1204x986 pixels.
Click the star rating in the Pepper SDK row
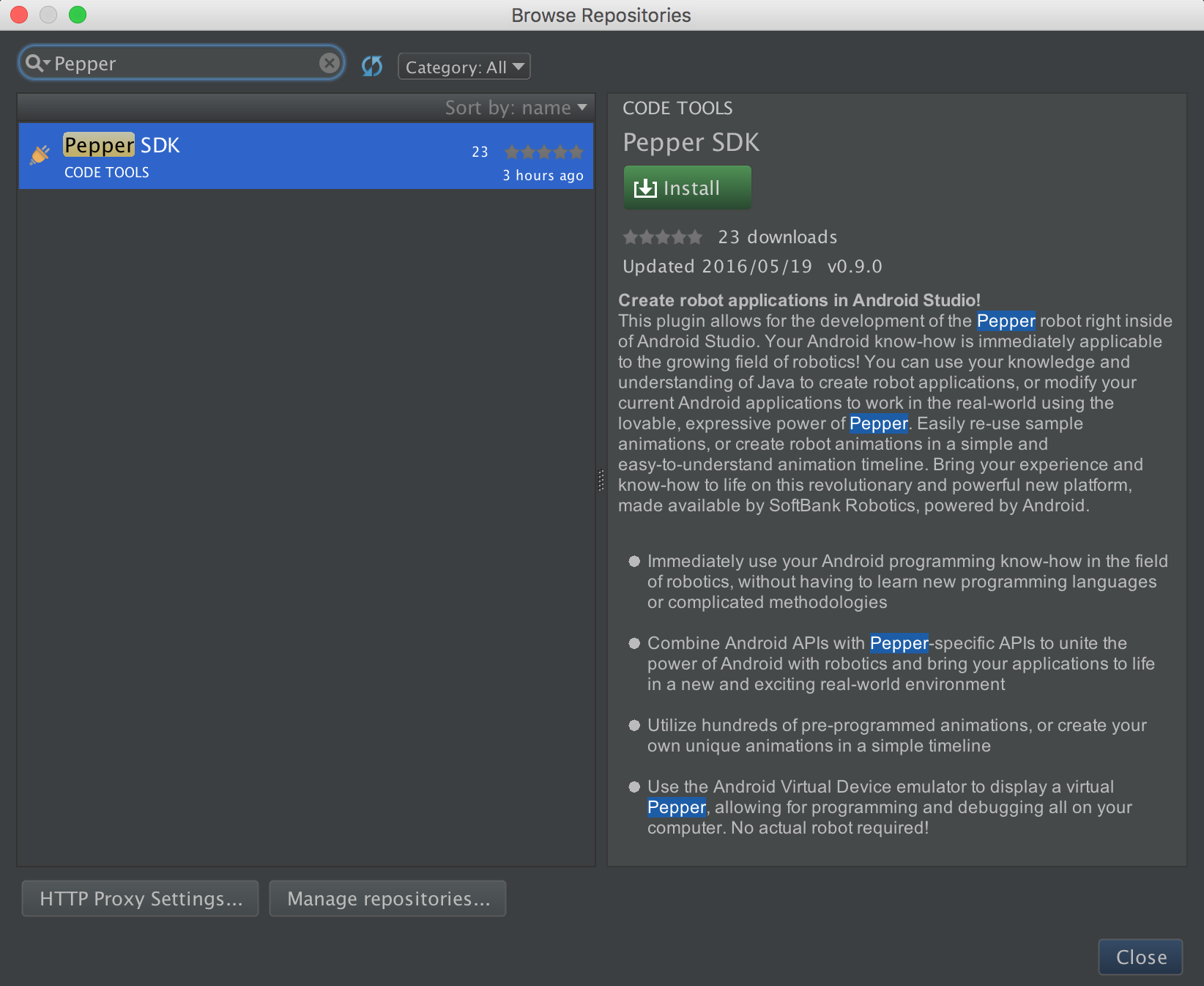coord(544,152)
